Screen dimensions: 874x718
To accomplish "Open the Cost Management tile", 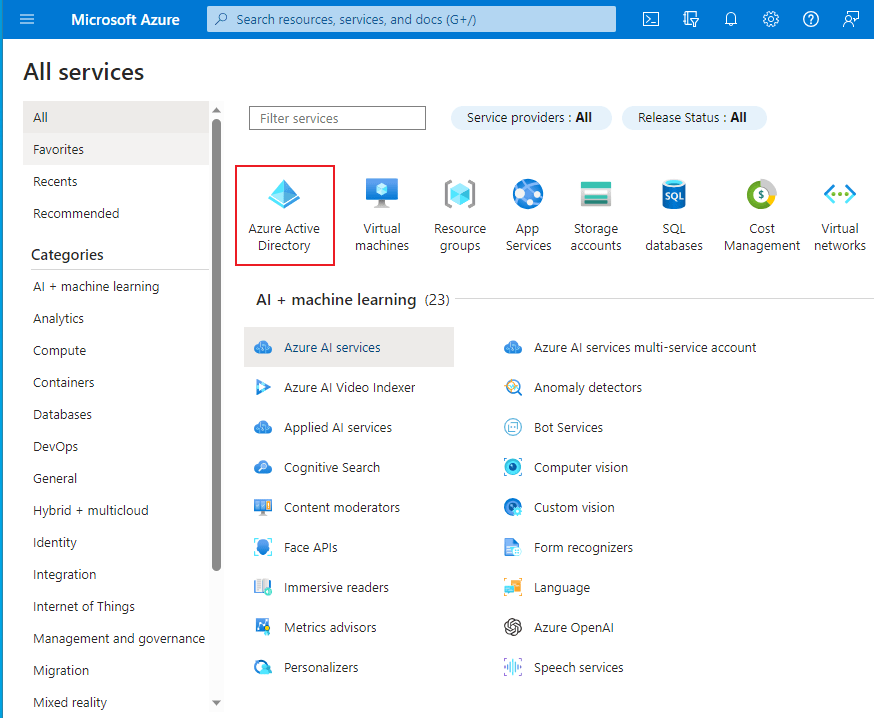I will click(x=762, y=215).
